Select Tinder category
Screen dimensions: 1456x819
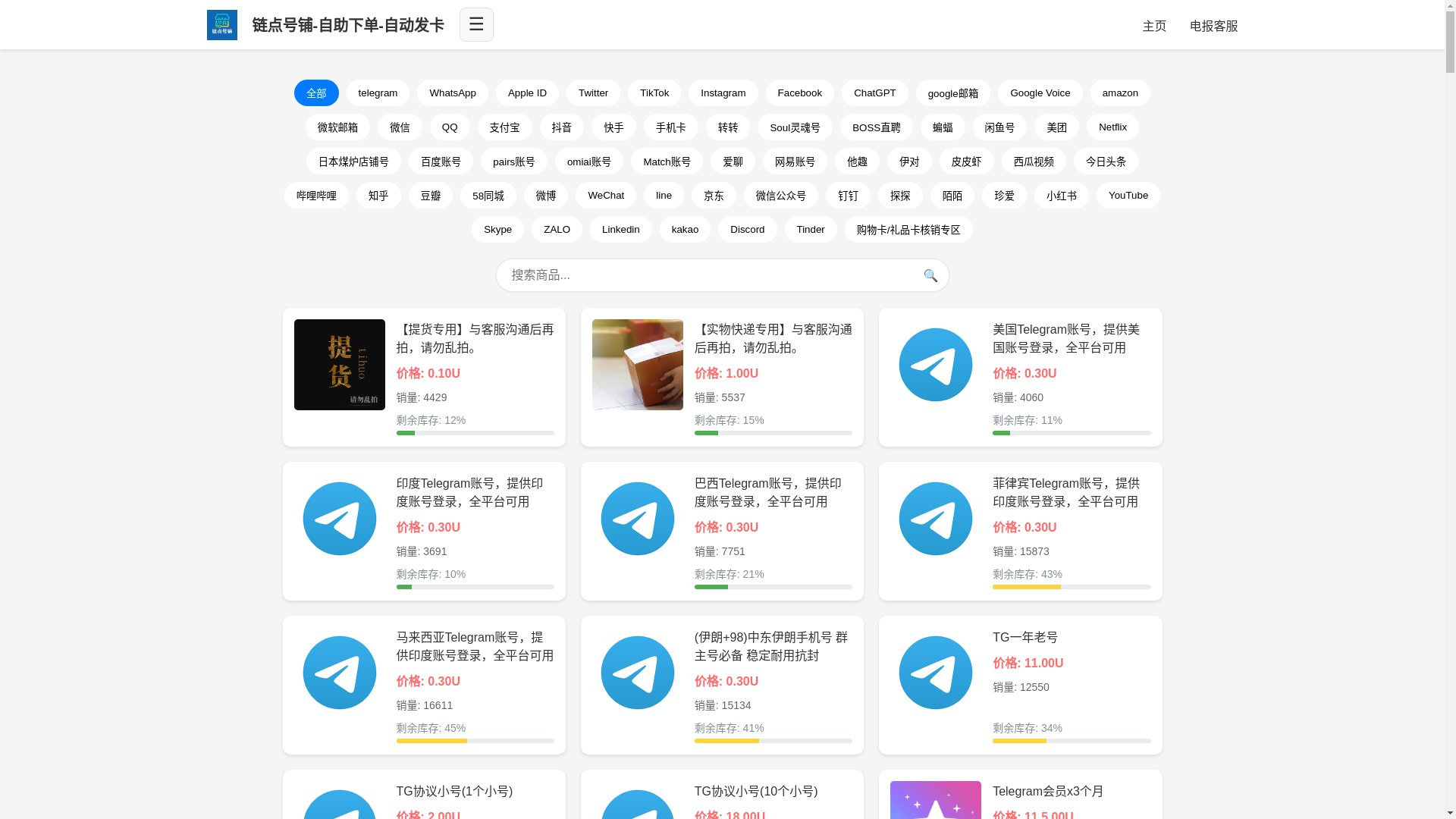coord(811,229)
